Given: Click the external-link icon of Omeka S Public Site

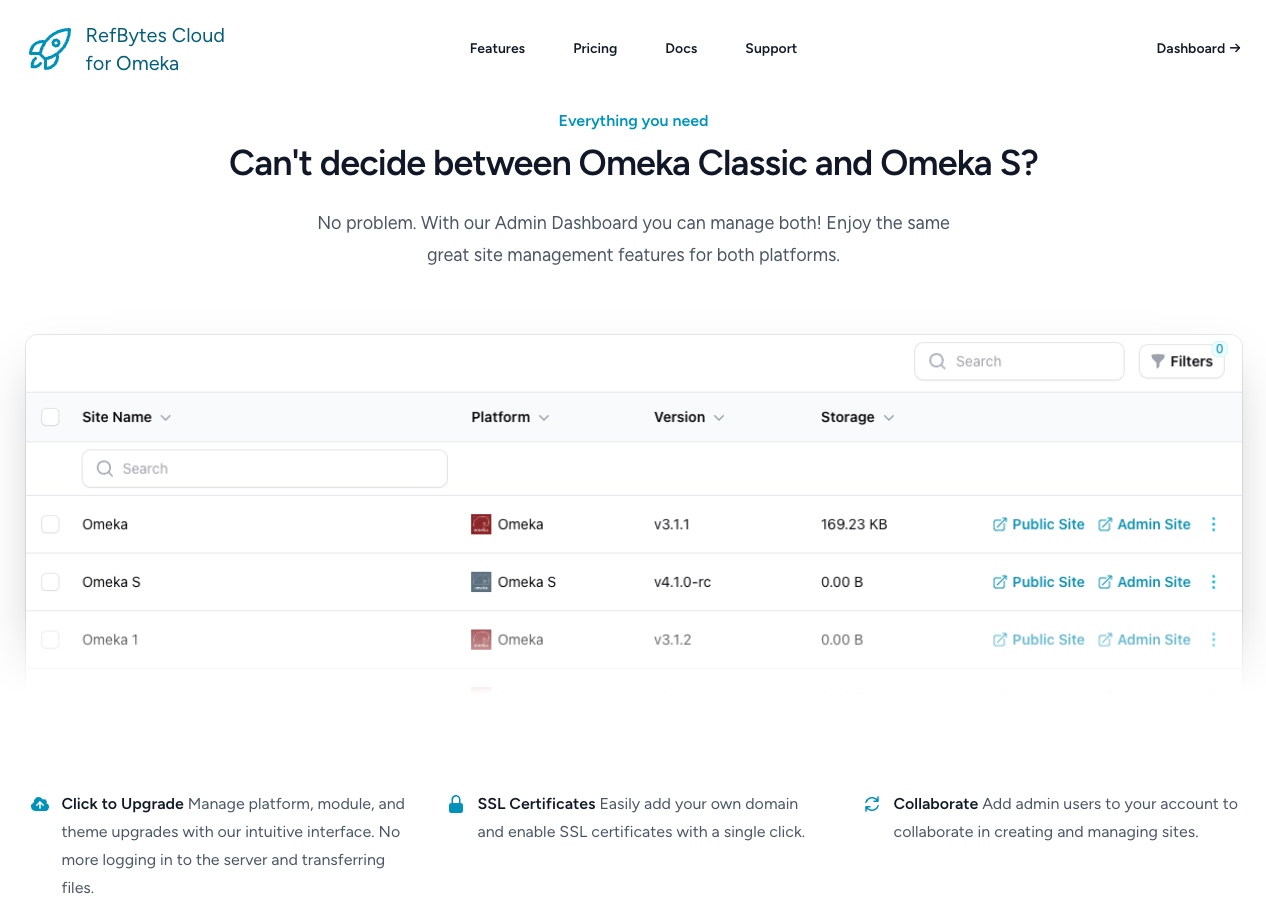Looking at the screenshot, I should 999,582.
